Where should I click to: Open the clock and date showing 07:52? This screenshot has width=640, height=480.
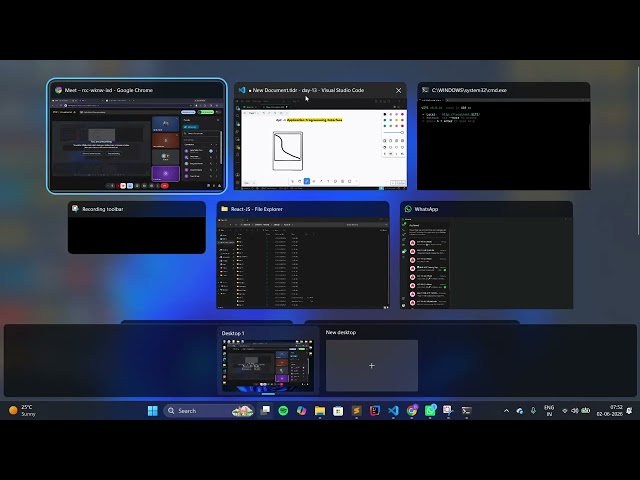click(609, 411)
